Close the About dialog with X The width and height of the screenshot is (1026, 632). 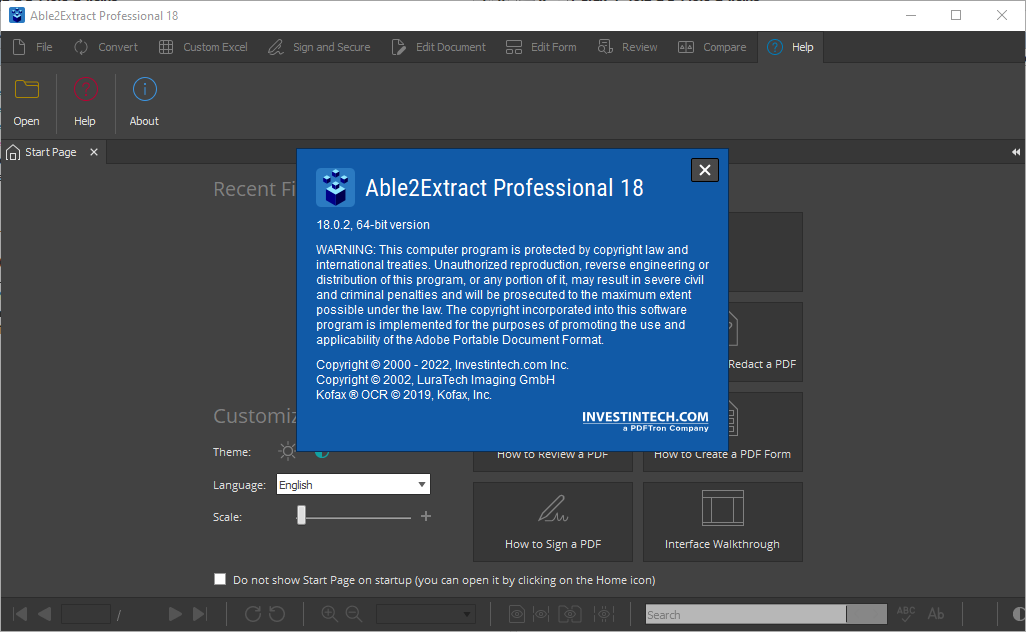(705, 170)
